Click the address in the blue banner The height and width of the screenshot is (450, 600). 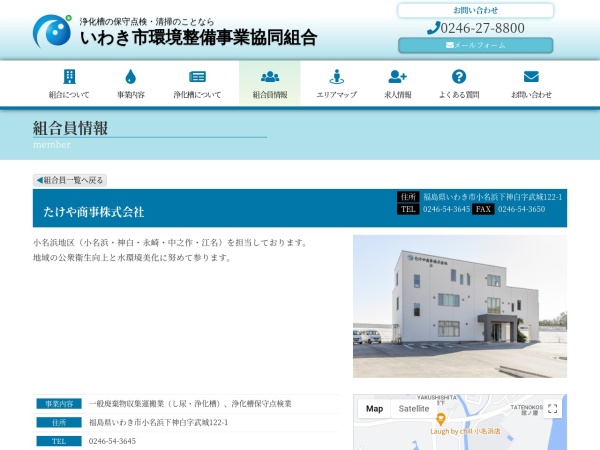pyautogui.click(x=492, y=197)
